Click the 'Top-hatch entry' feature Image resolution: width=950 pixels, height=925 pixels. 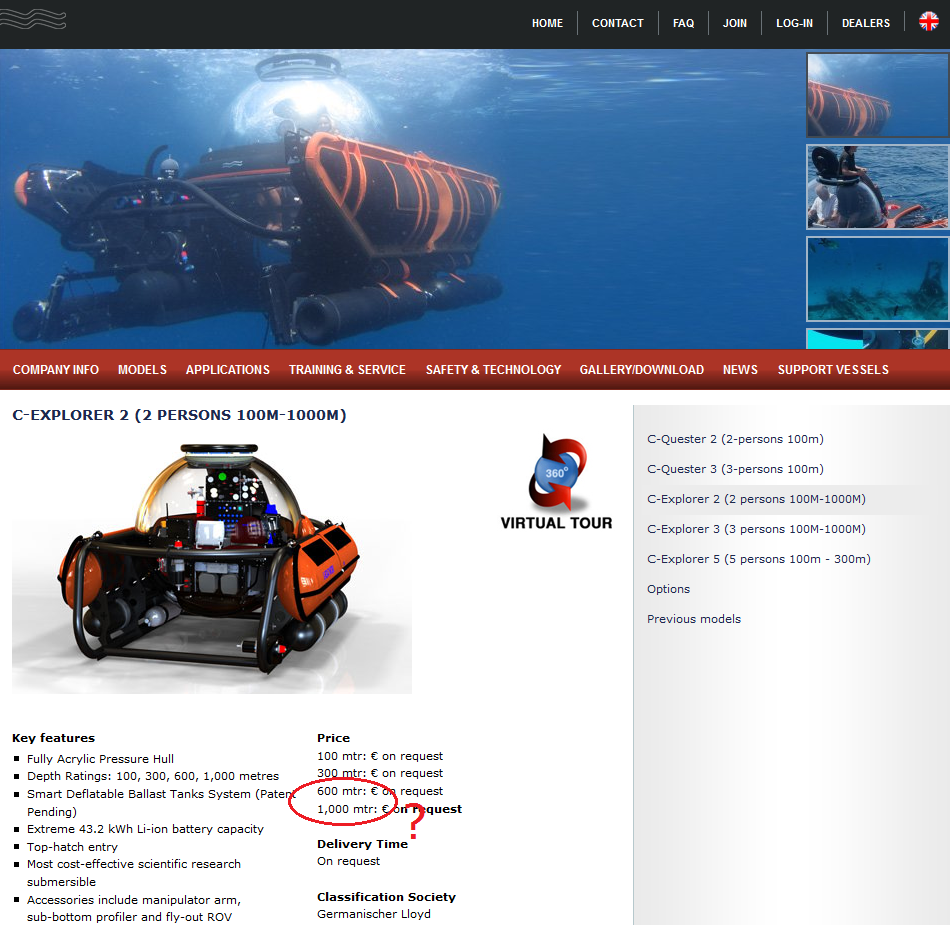72,847
